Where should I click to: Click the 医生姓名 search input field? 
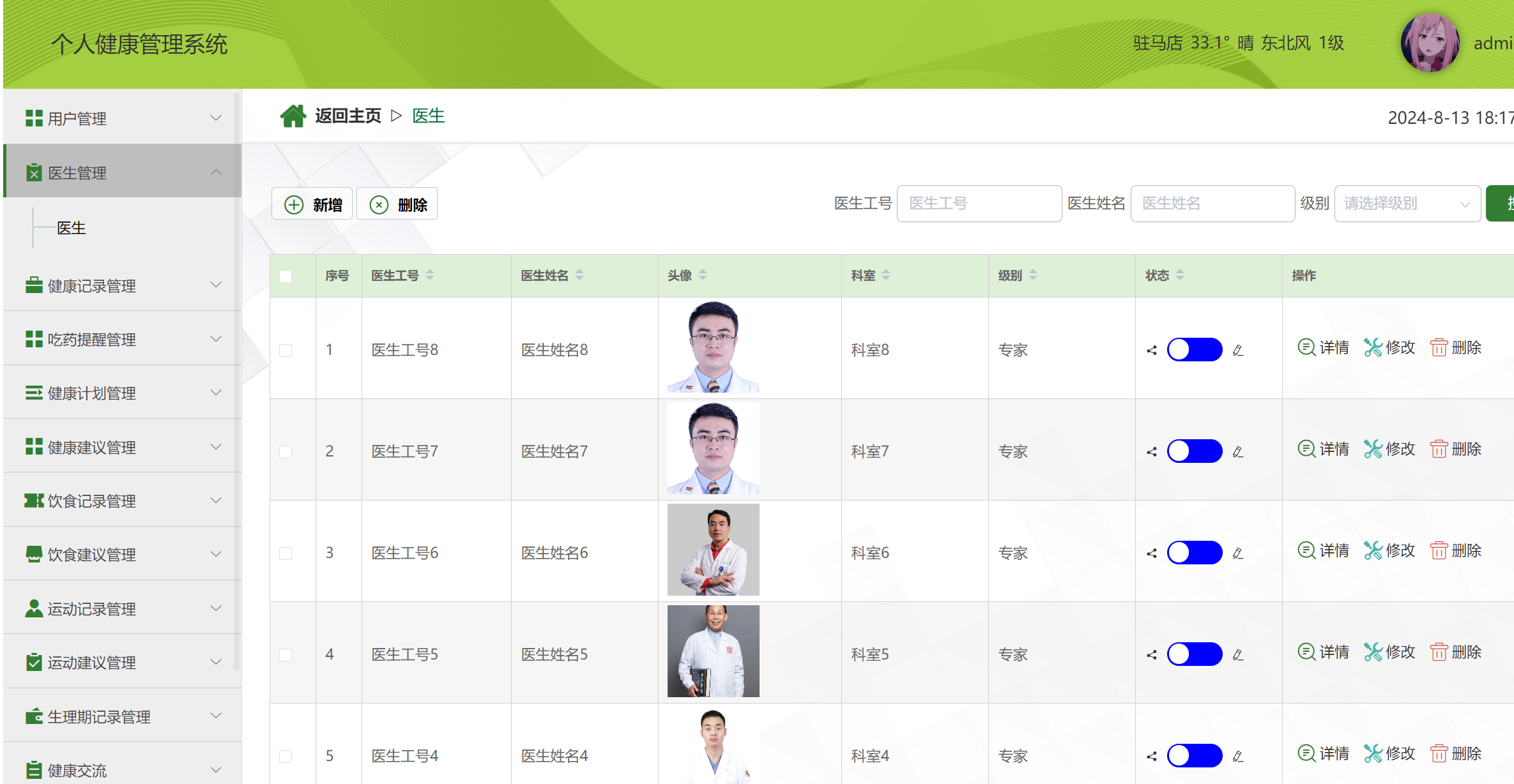[1212, 204]
